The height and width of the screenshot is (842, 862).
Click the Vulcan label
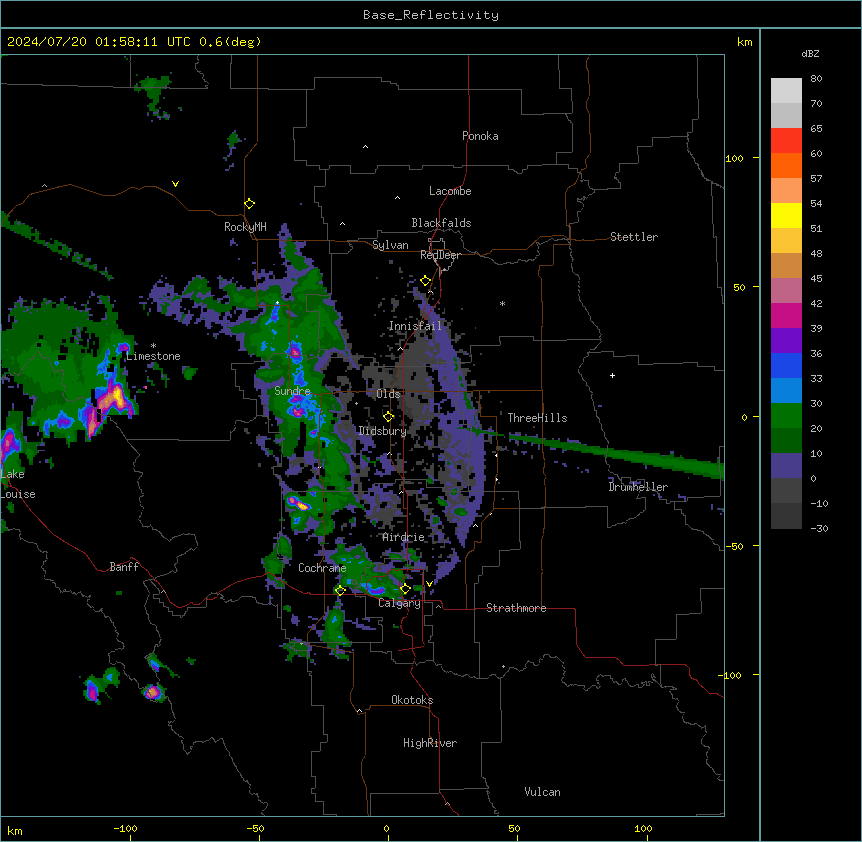542,792
